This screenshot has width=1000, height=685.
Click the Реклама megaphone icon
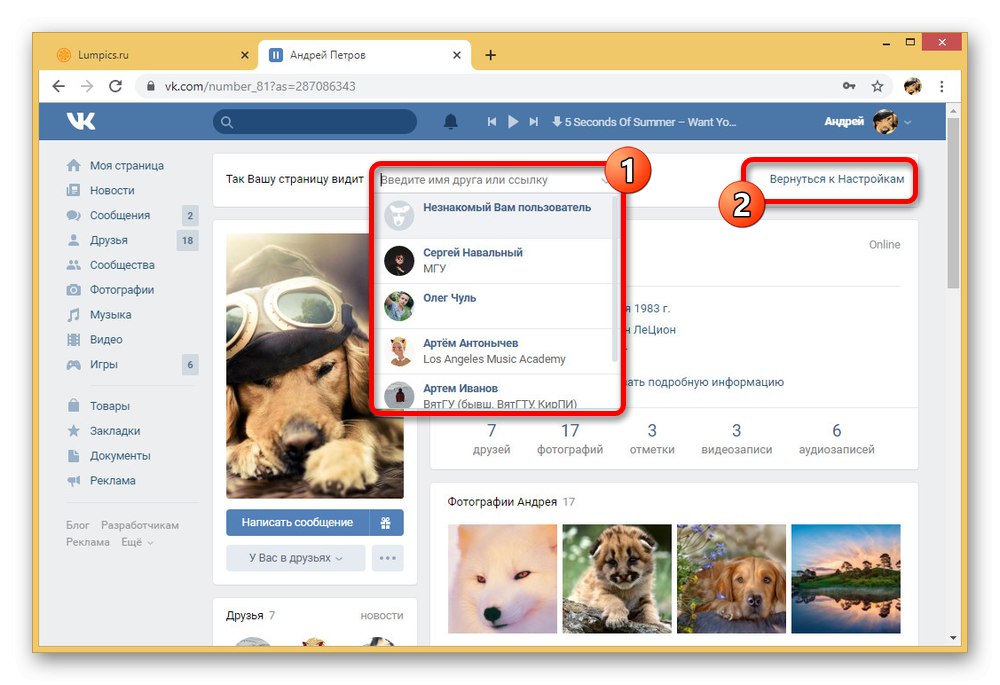tap(74, 480)
